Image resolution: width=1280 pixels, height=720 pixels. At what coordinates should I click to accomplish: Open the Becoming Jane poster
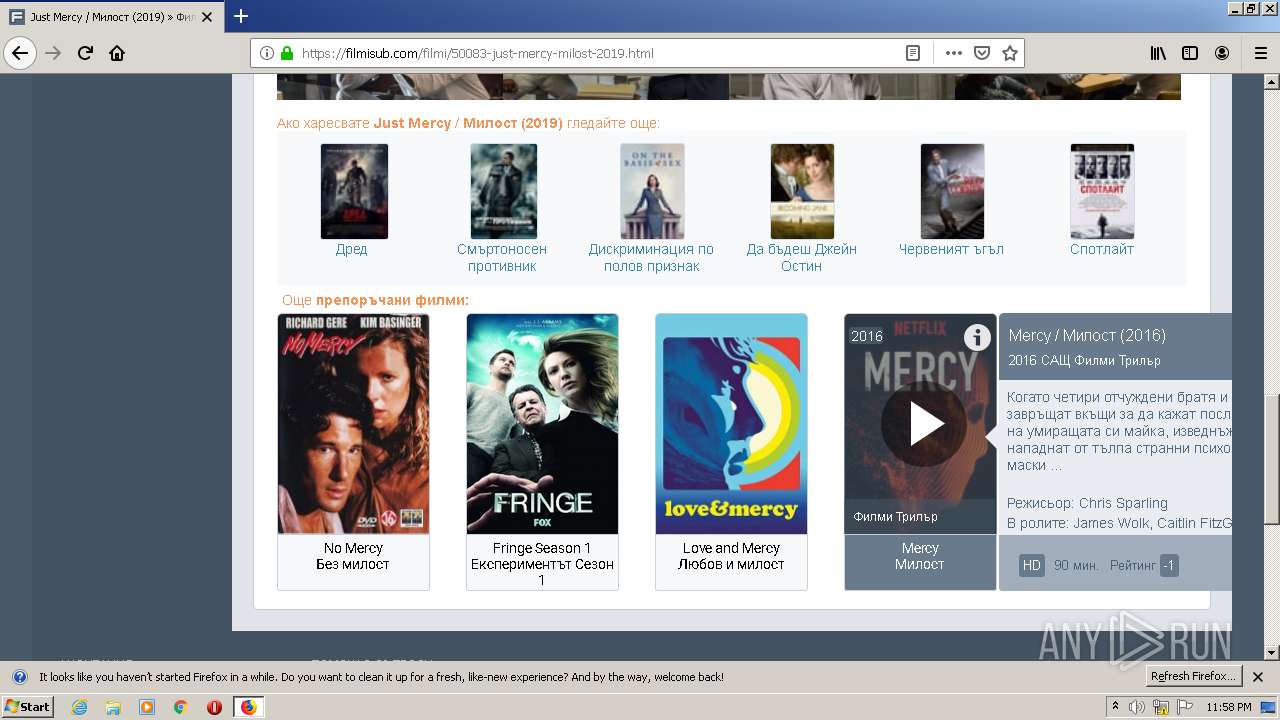coord(802,191)
